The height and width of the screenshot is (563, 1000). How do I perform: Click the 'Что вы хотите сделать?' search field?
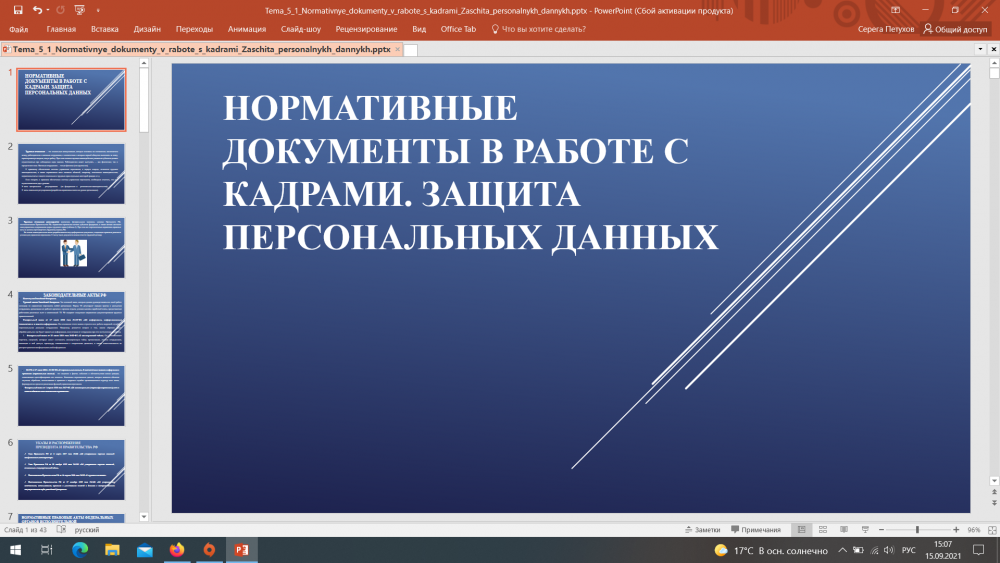[x=539, y=29]
